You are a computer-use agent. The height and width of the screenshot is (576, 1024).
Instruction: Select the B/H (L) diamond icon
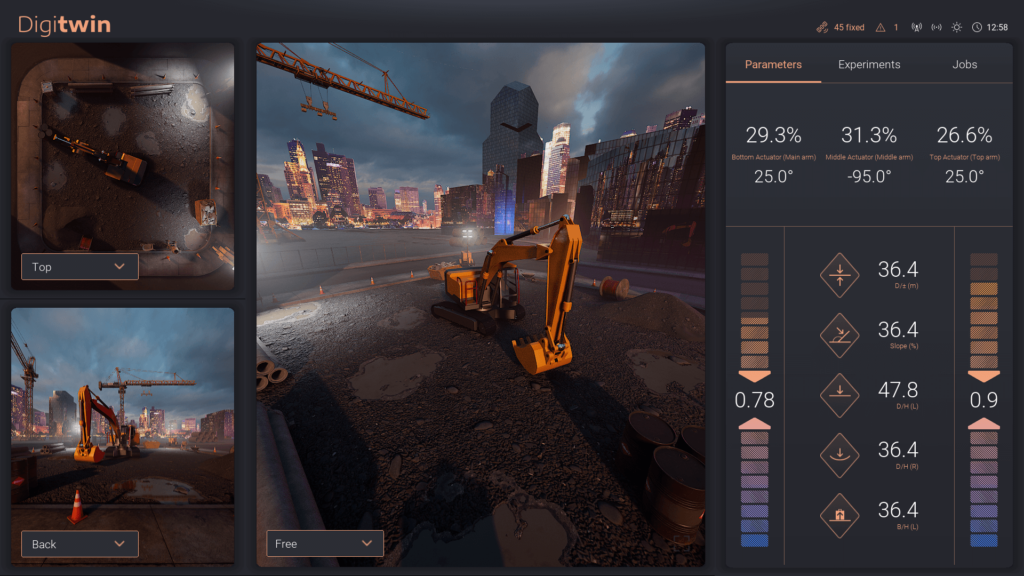tap(840, 515)
